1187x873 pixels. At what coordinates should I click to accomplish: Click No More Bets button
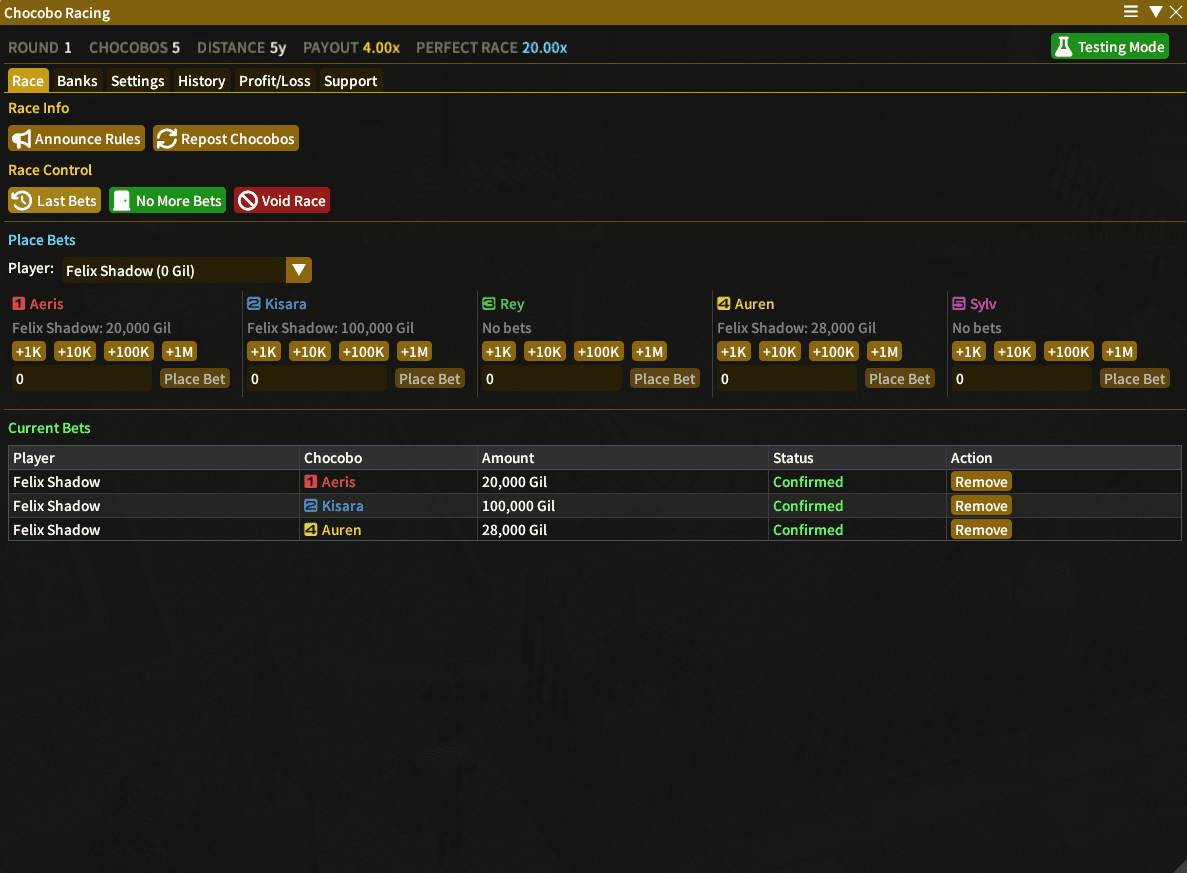(167, 201)
